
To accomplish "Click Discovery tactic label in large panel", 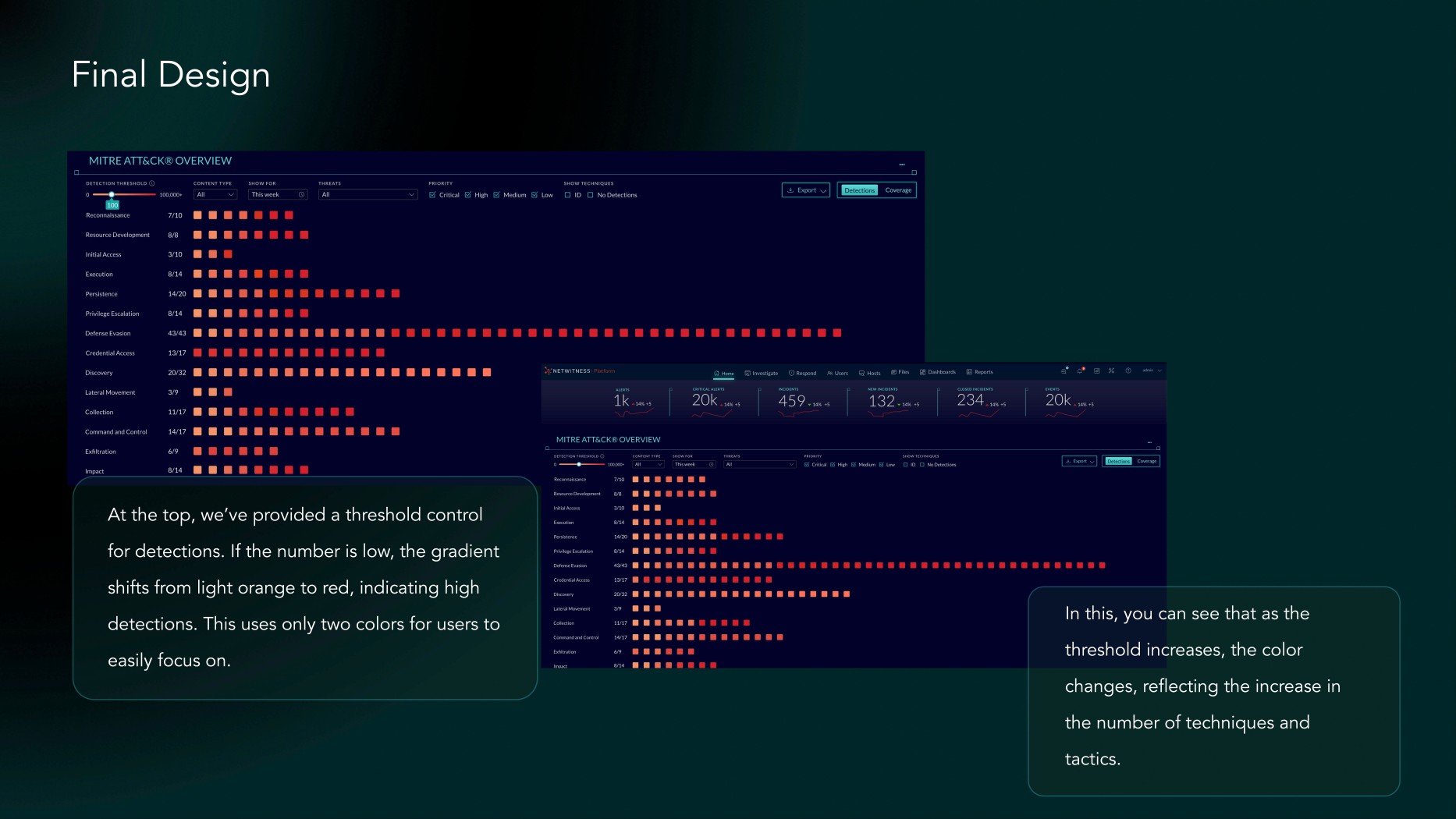I will (99, 373).
